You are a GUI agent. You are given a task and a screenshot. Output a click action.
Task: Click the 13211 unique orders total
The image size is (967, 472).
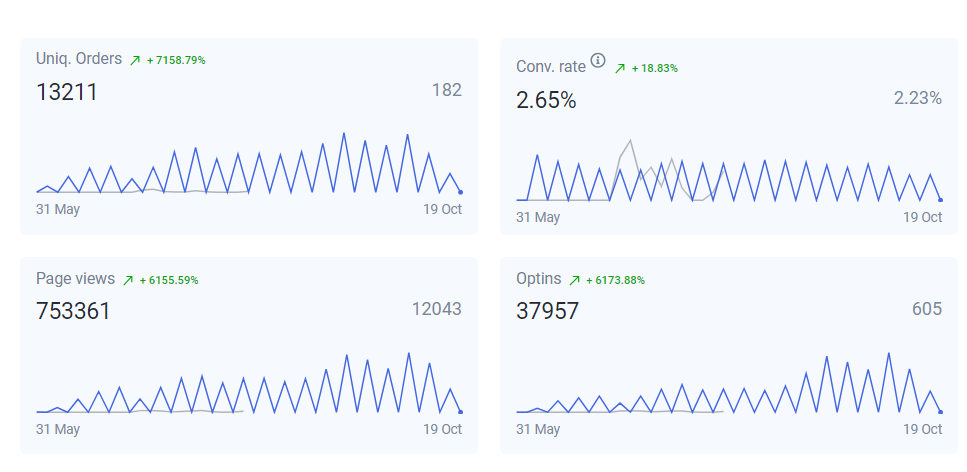[67, 92]
